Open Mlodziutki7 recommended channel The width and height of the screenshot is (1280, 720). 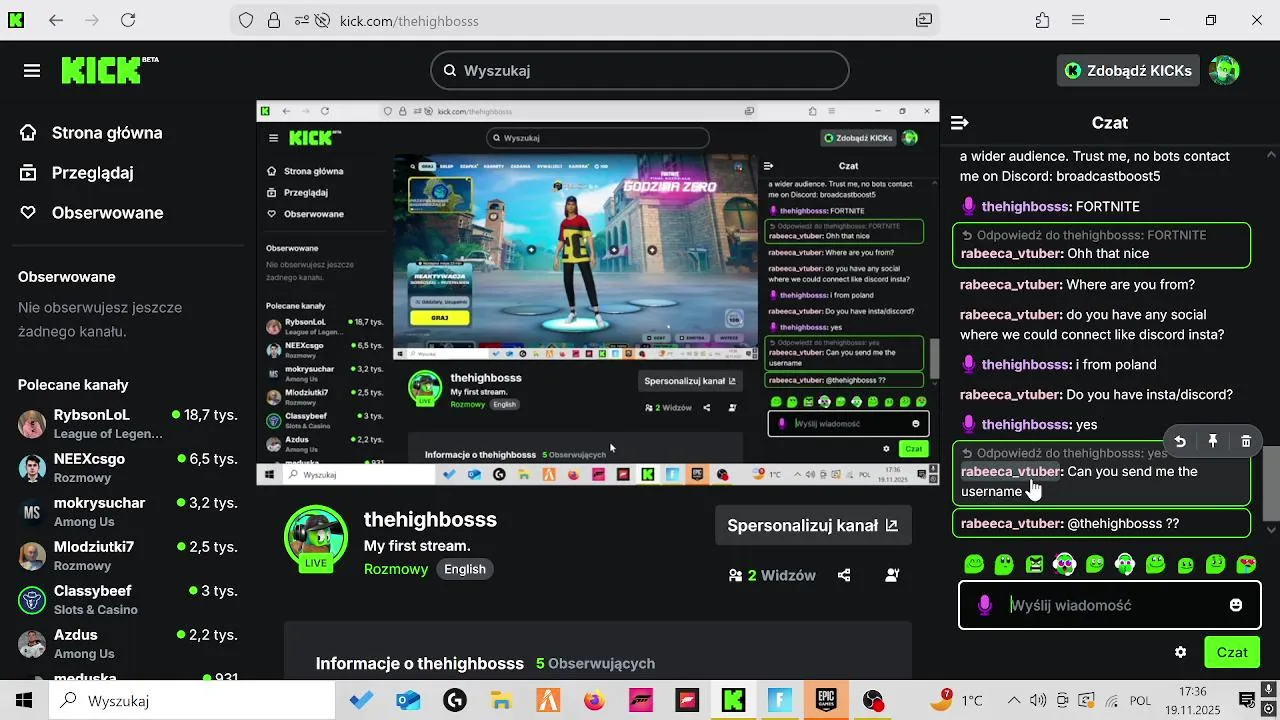coord(128,555)
